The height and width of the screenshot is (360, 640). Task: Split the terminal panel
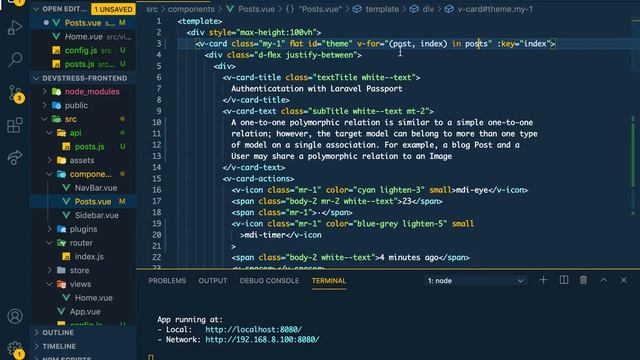tap(564, 280)
